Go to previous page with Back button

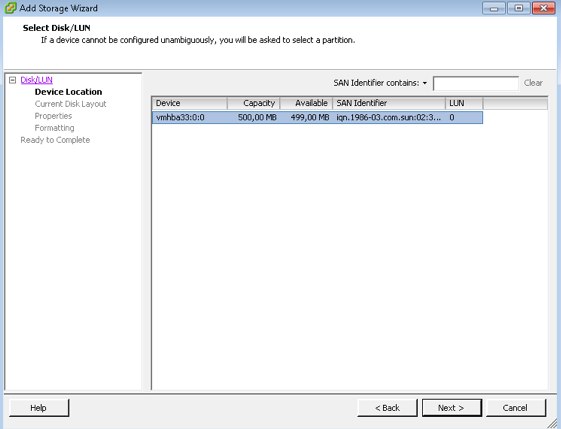(x=387, y=408)
